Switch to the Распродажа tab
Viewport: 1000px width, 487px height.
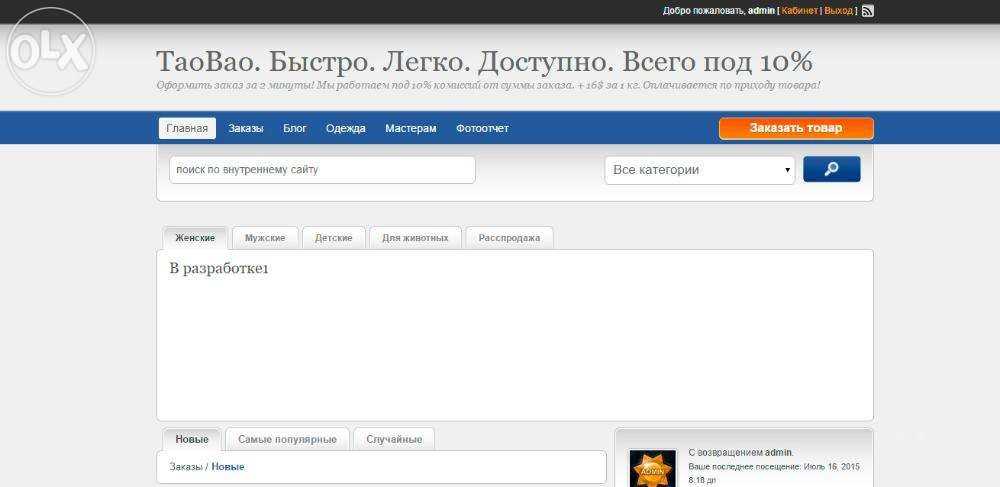(x=510, y=238)
